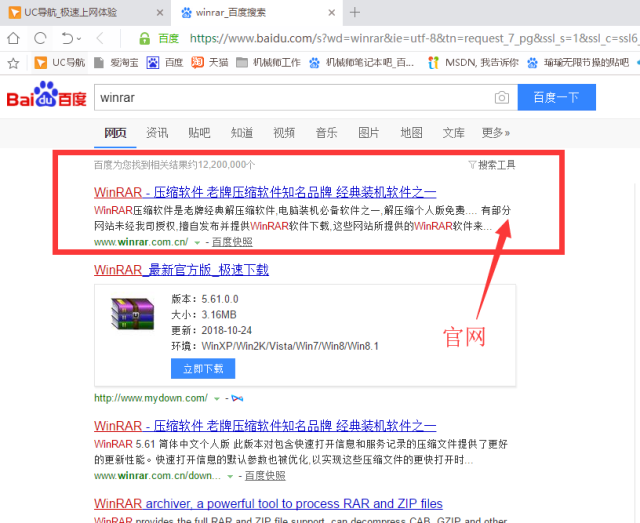Image resolution: width=640 pixels, height=523 pixels.
Task: Click size text 3.16MB
Action: [x=219, y=315]
